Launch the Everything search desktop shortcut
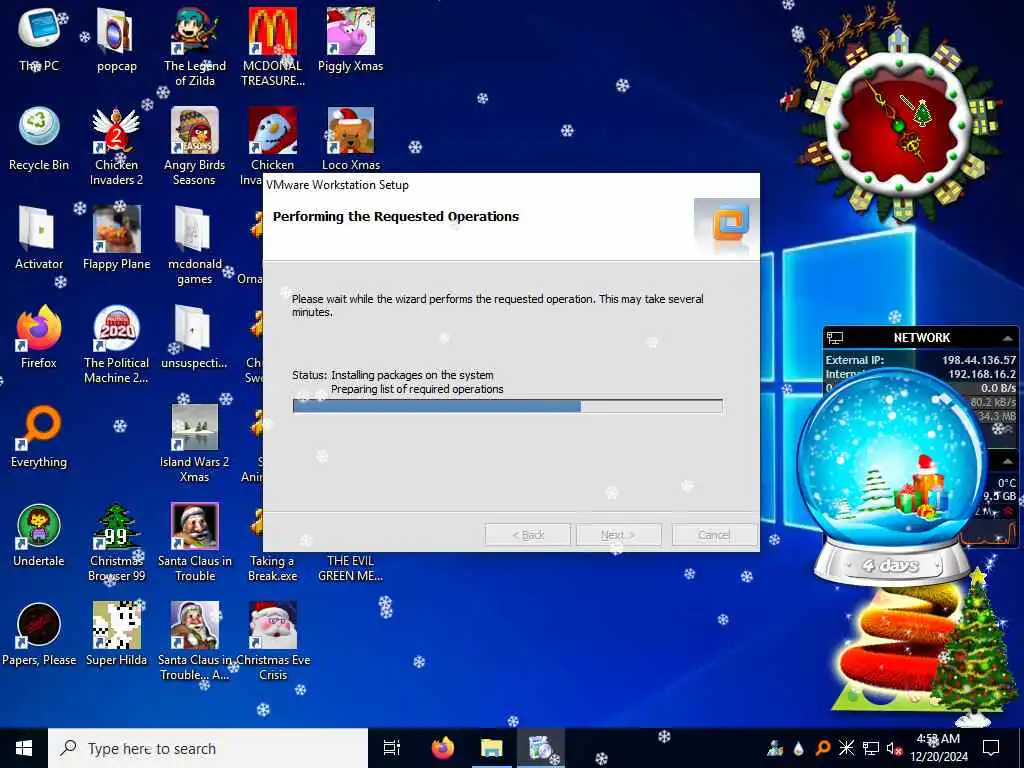This screenshot has width=1024, height=768. [x=39, y=436]
